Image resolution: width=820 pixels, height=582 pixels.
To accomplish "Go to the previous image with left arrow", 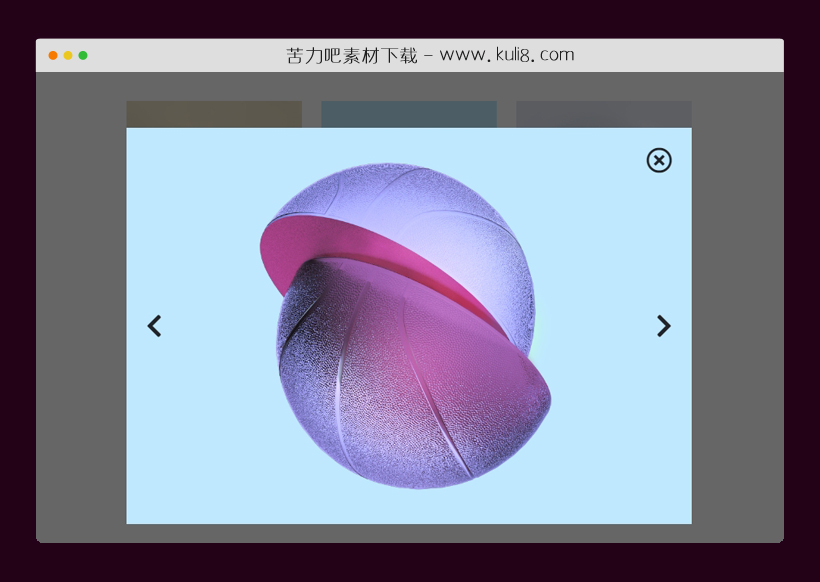I will tap(154, 326).
